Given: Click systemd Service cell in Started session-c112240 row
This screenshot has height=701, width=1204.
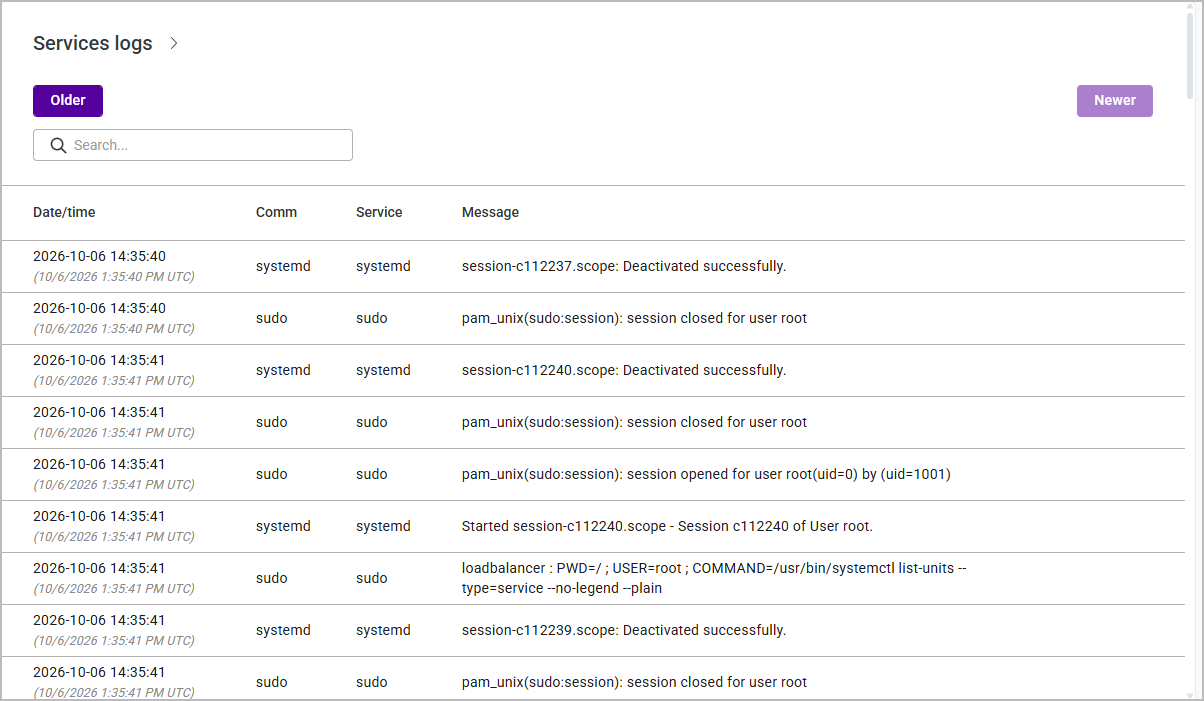Looking at the screenshot, I should pyautogui.click(x=383, y=526).
